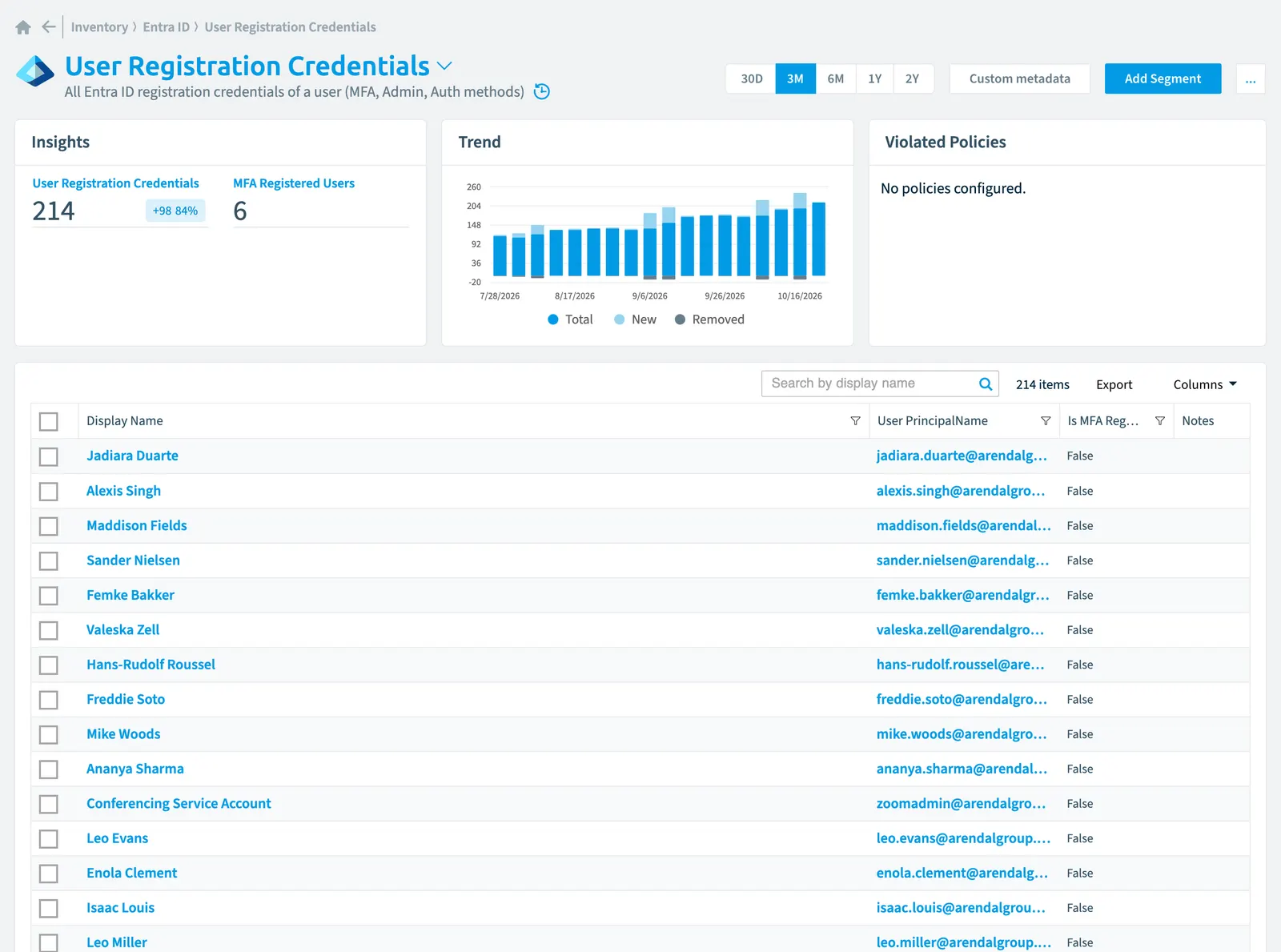This screenshot has width=1281, height=952.
Task: Check the Leo Evans row checkbox
Action: [49, 838]
